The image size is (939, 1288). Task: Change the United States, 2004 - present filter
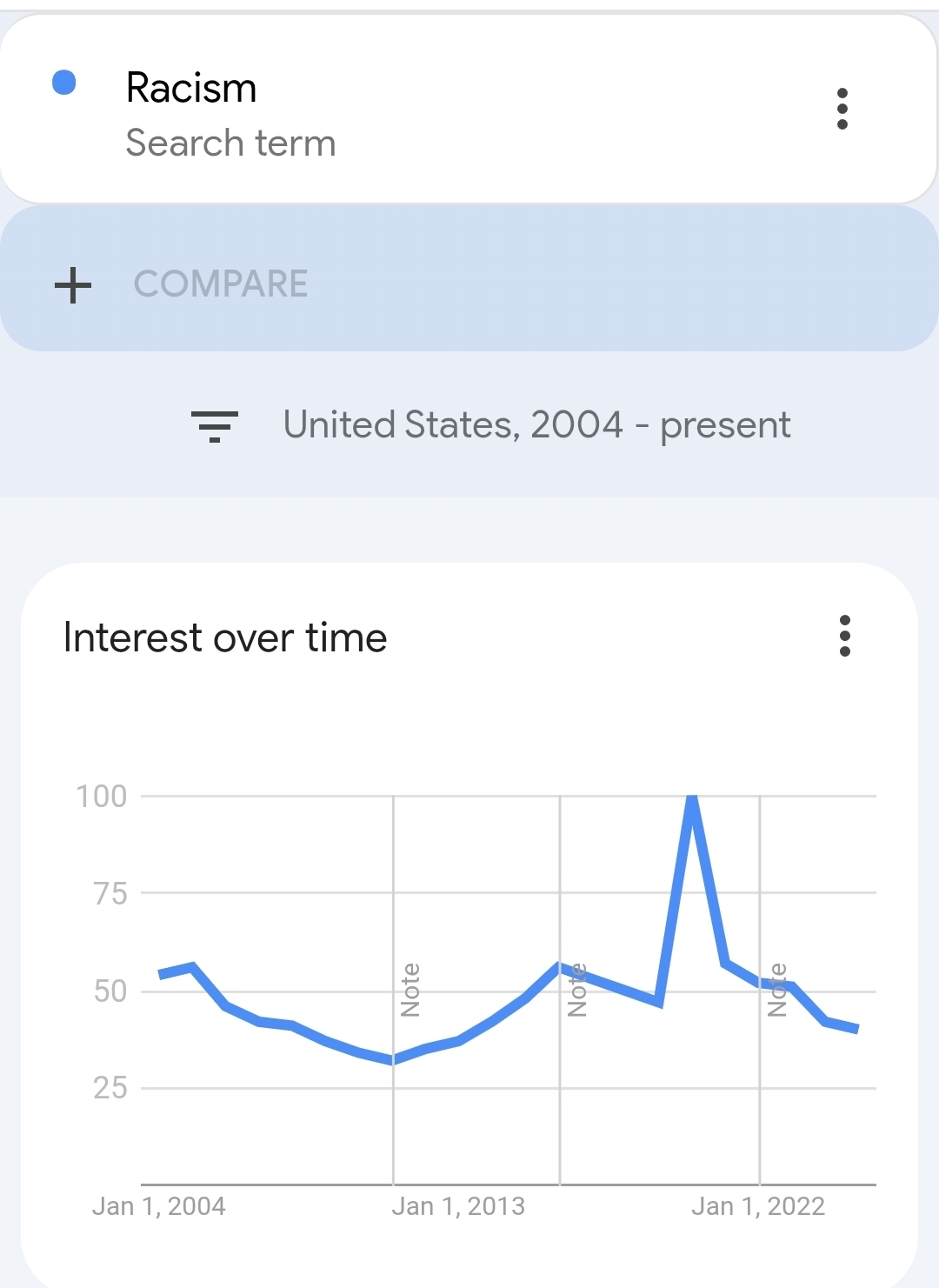(x=536, y=425)
